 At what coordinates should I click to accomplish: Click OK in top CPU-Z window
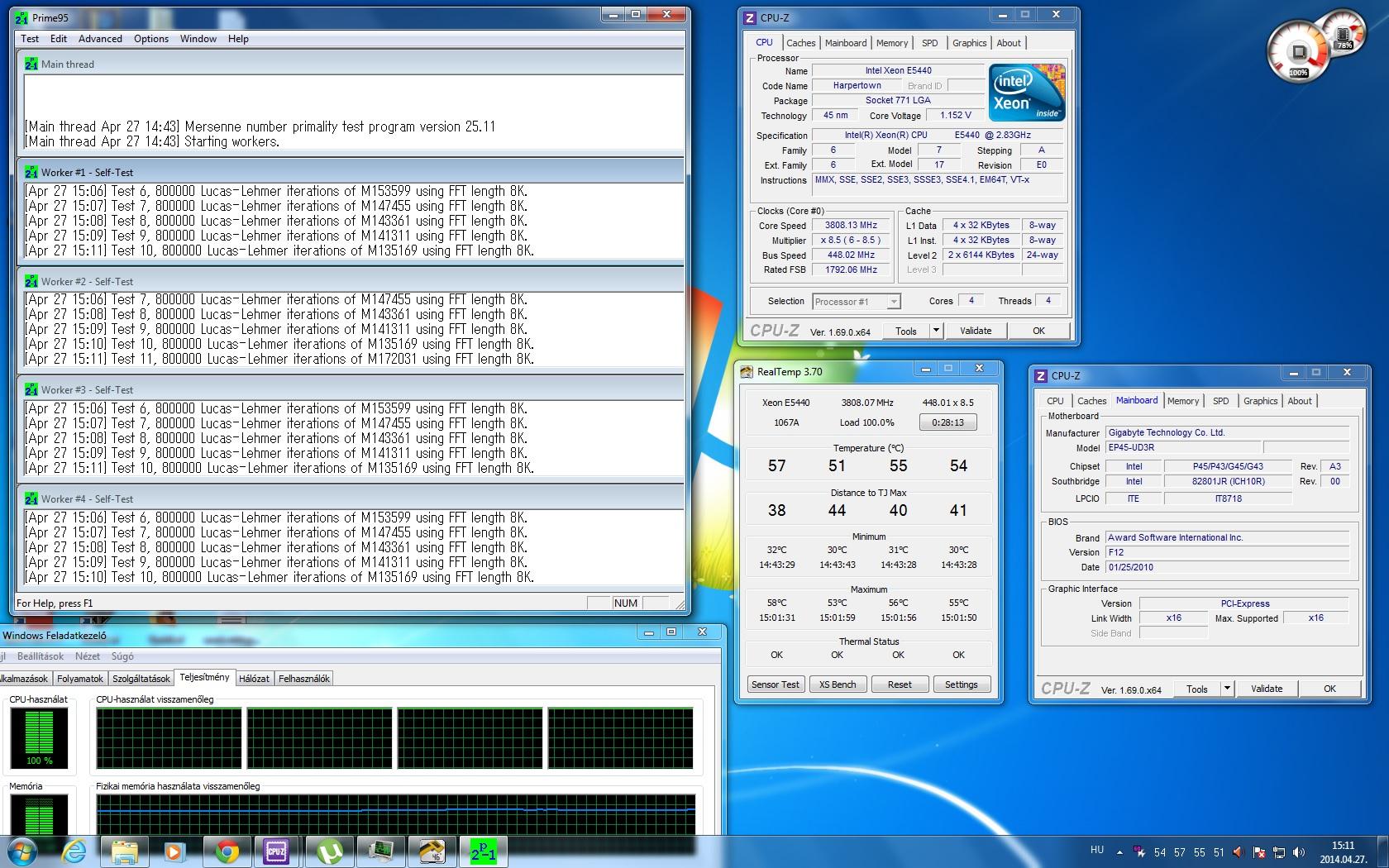1039,331
